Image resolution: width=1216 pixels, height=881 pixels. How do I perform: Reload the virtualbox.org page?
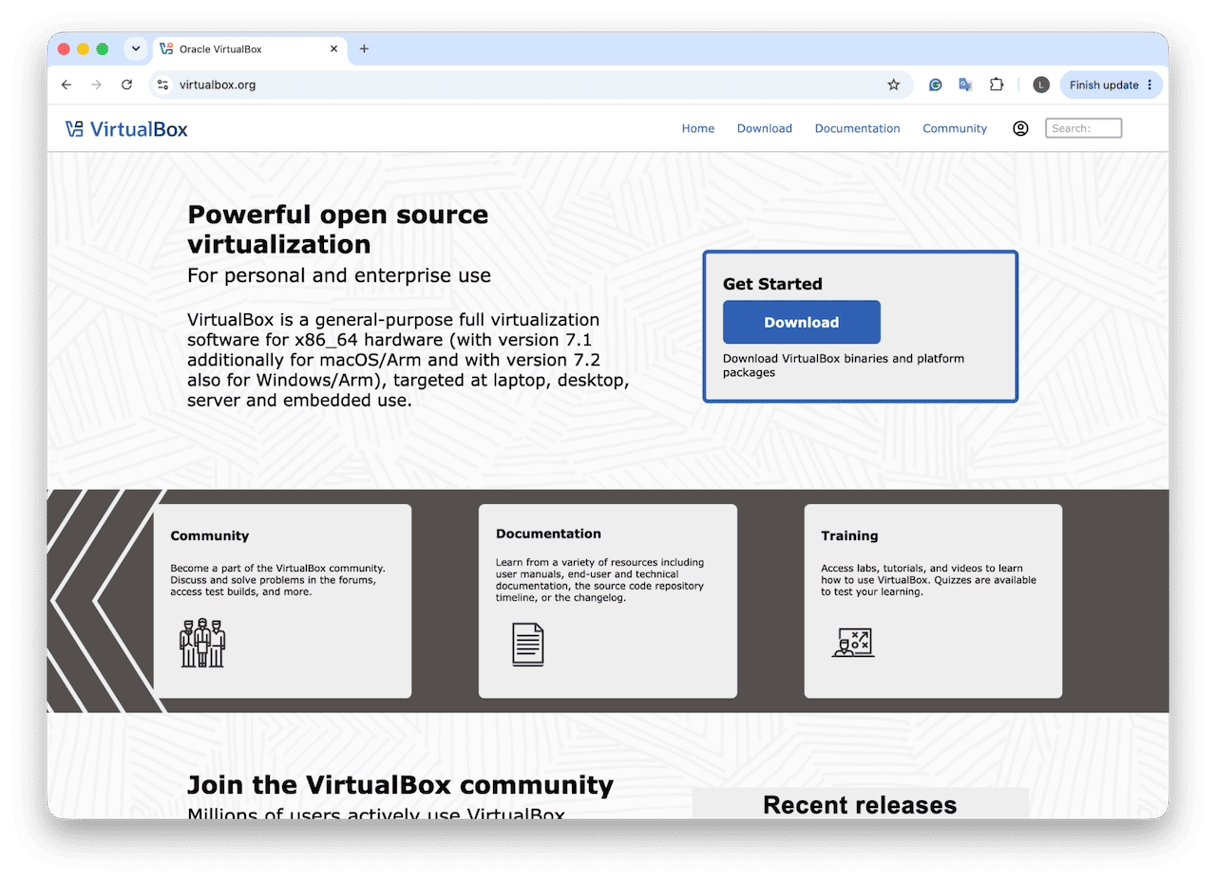tap(127, 85)
